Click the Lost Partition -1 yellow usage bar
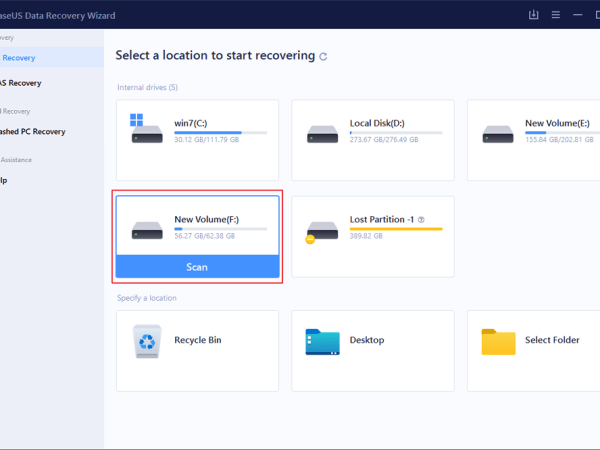 coord(396,229)
